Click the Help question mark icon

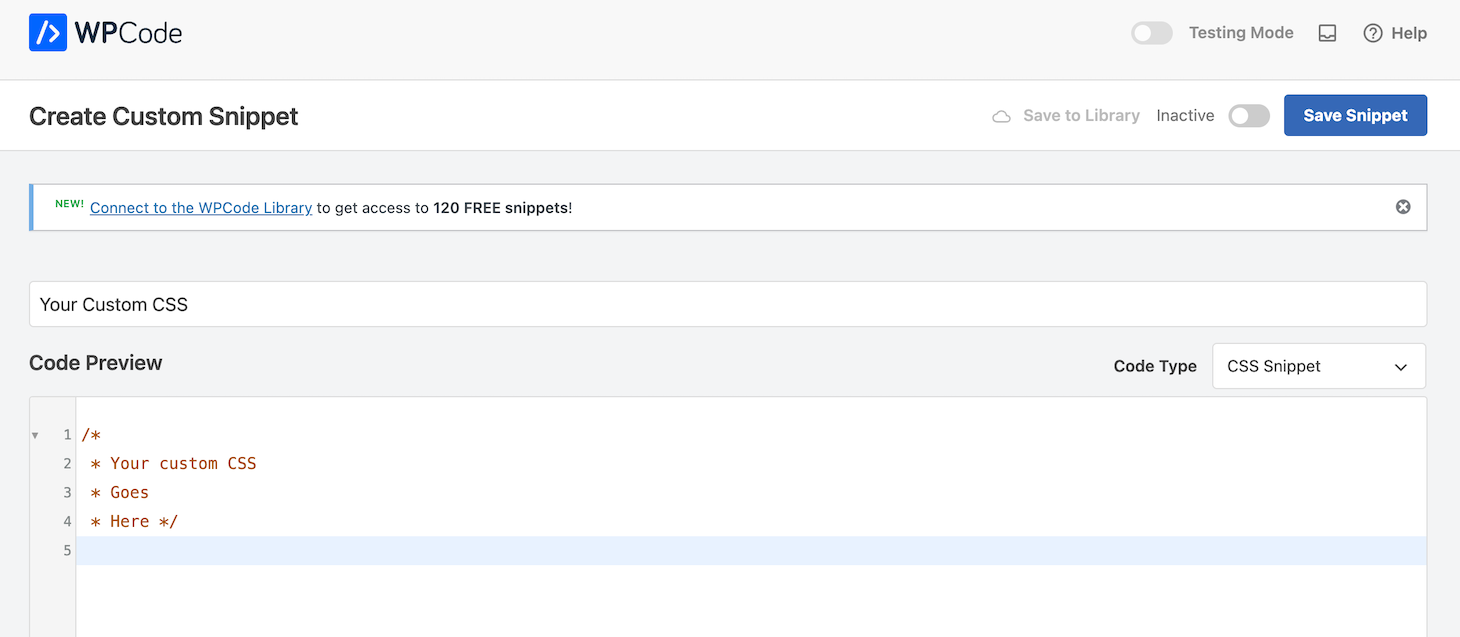pyautogui.click(x=1373, y=32)
